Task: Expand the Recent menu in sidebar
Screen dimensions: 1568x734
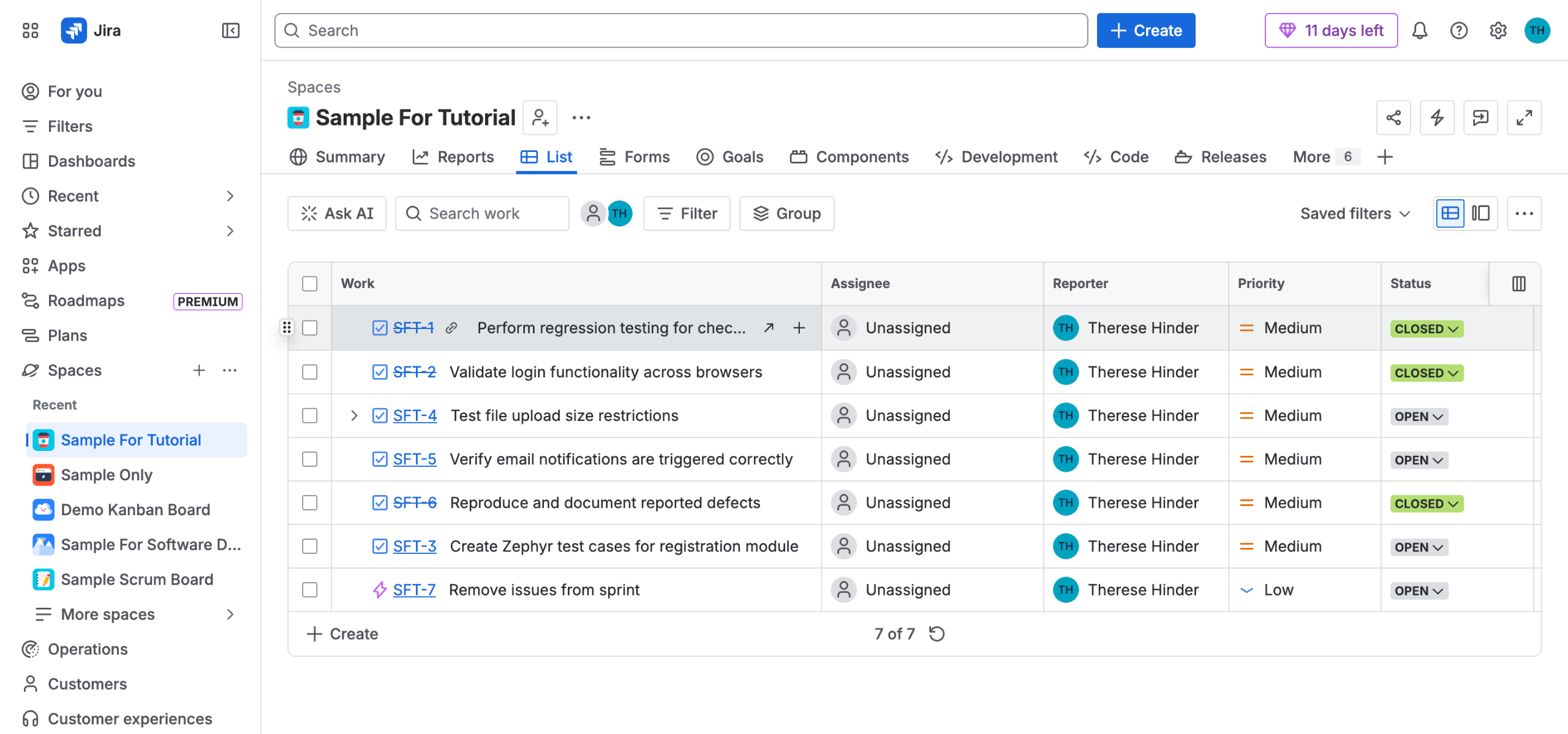Action: [230, 196]
